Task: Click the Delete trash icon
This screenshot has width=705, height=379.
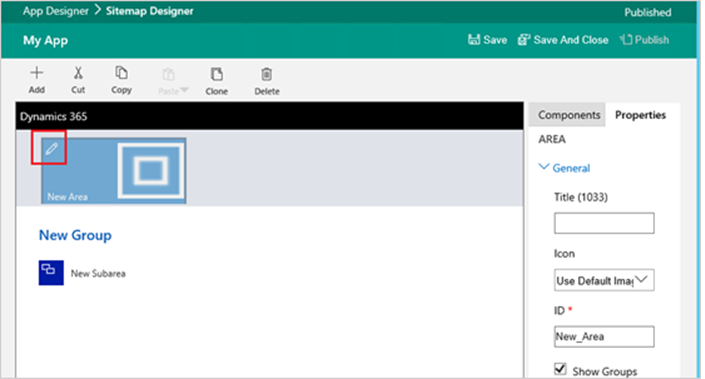Action: coord(267,74)
